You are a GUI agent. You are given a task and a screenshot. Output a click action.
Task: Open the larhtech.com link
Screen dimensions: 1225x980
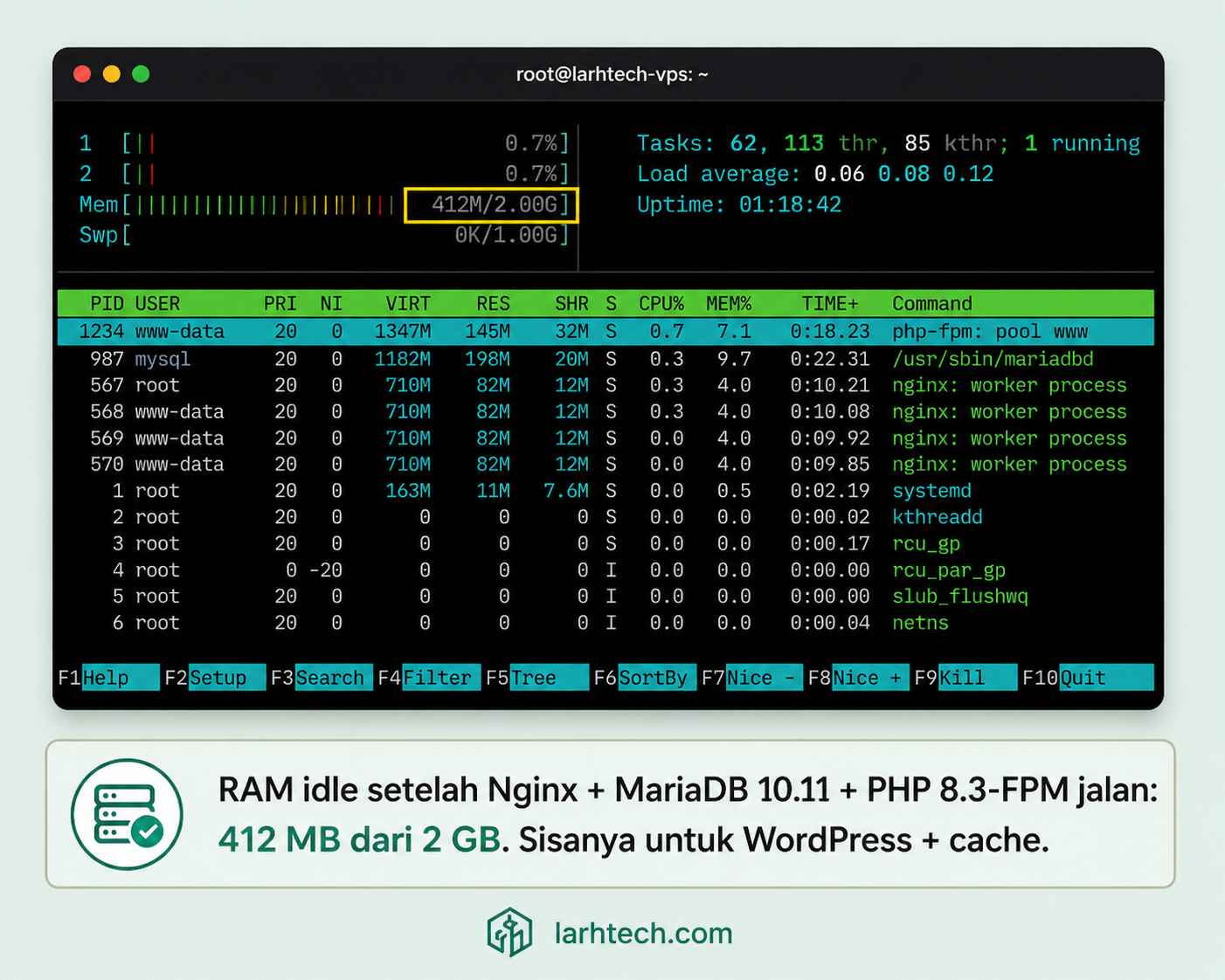pos(643,934)
